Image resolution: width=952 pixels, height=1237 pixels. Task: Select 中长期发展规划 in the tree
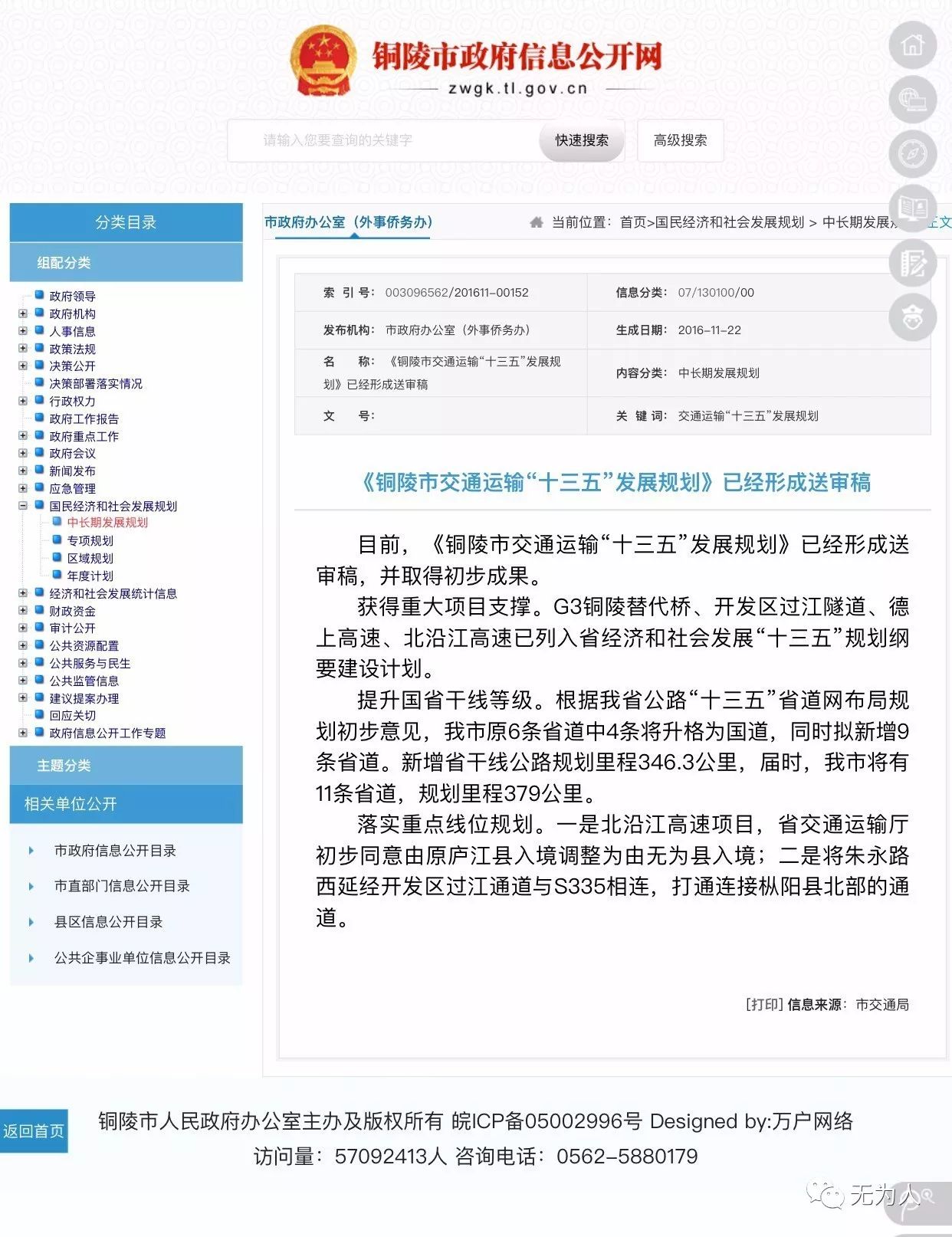pos(107,523)
